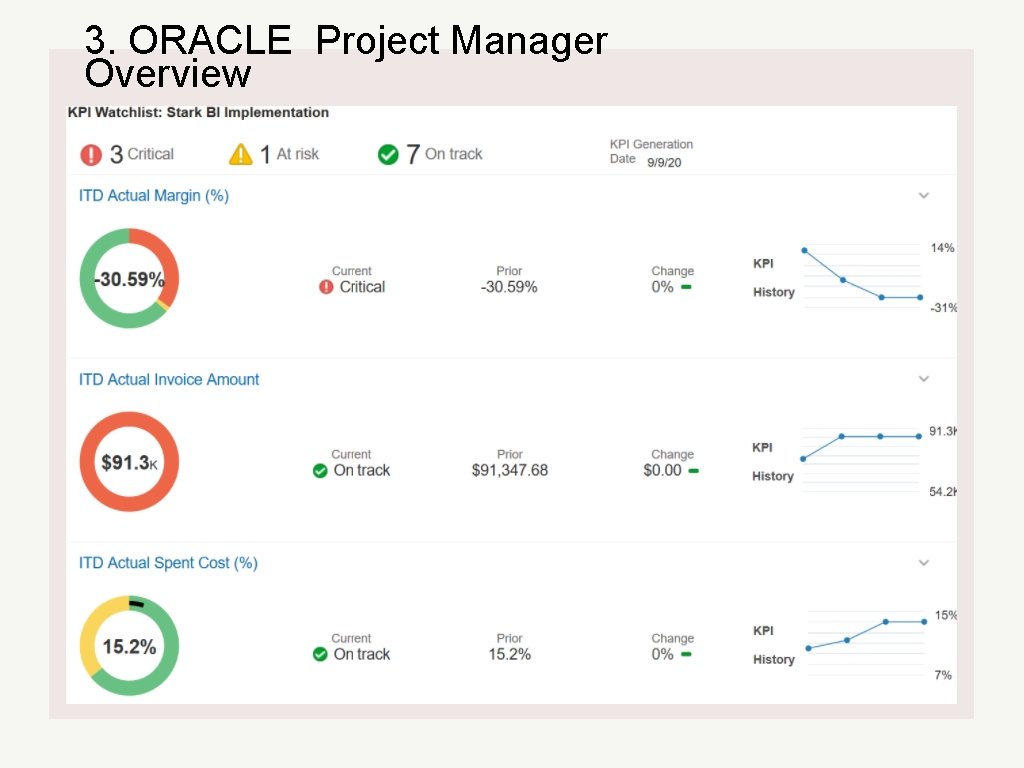Open the KPI Watchlist: Stark BI Implementation header

point(197,112)
